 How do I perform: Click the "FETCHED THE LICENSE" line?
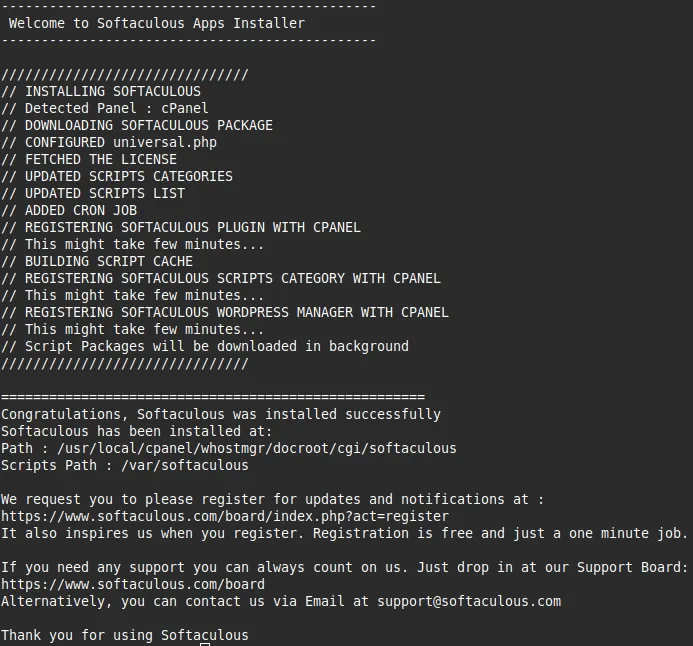pyautogui.click(x=100, y=159)
